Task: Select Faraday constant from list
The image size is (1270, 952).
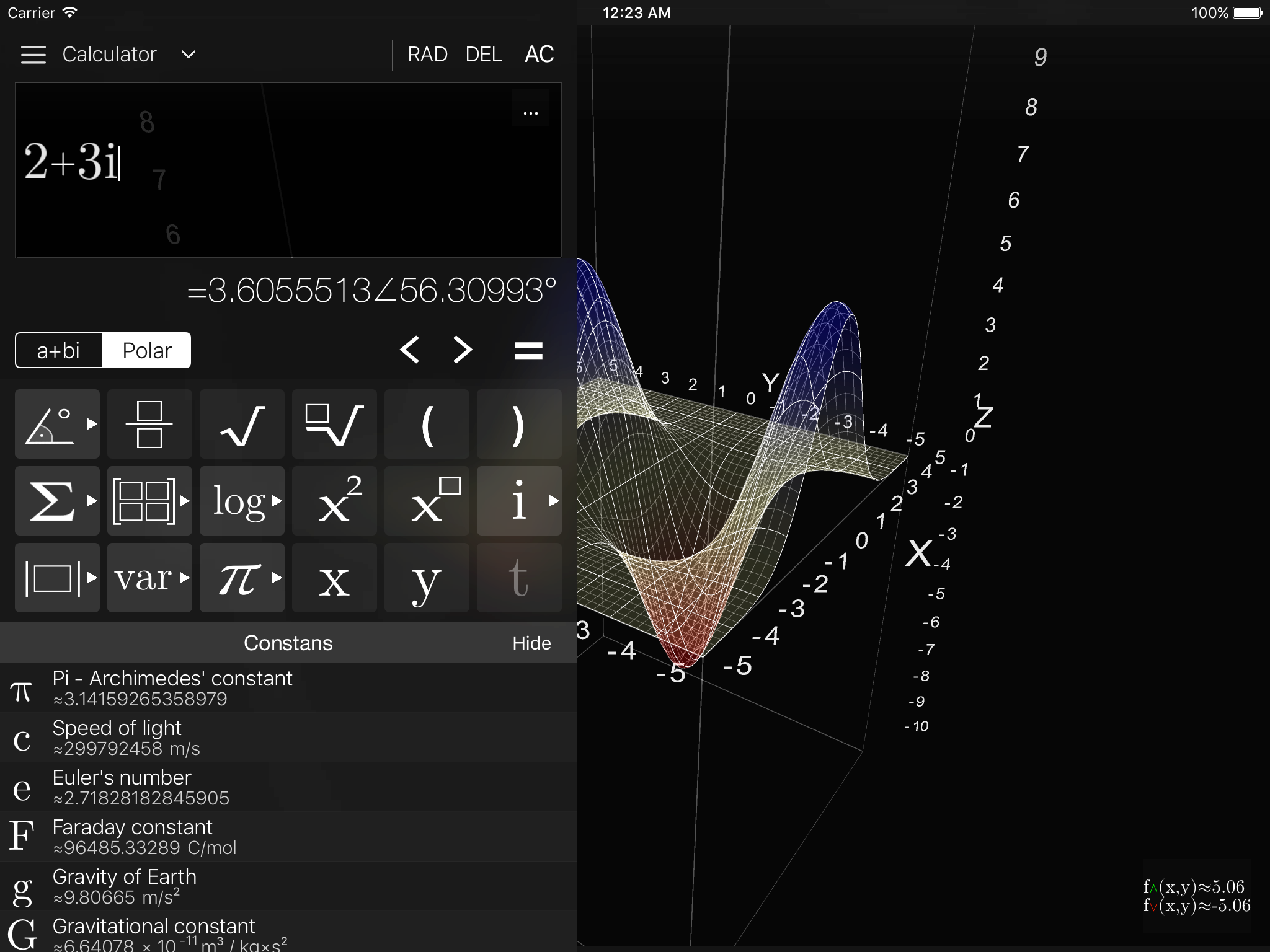Action: click(288, 837)
